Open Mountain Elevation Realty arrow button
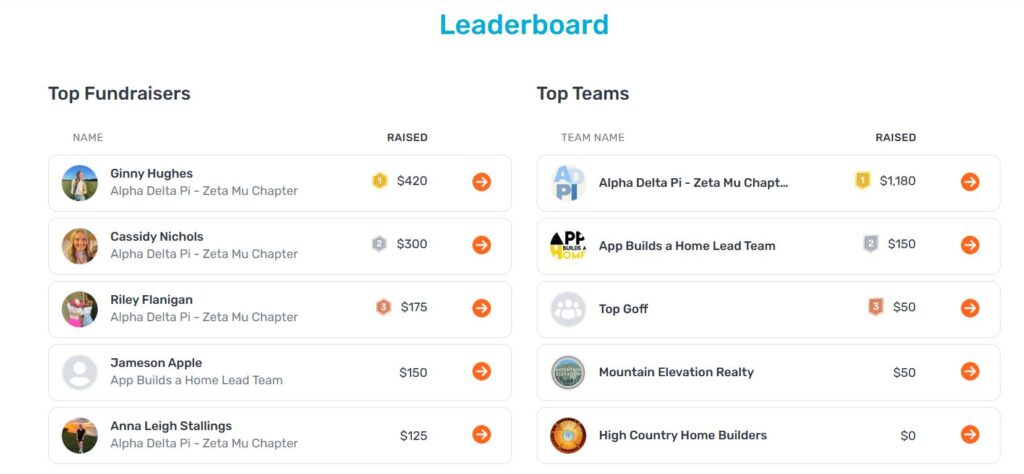The height and width of the screenshot is (474, 1024). (970, 371)
